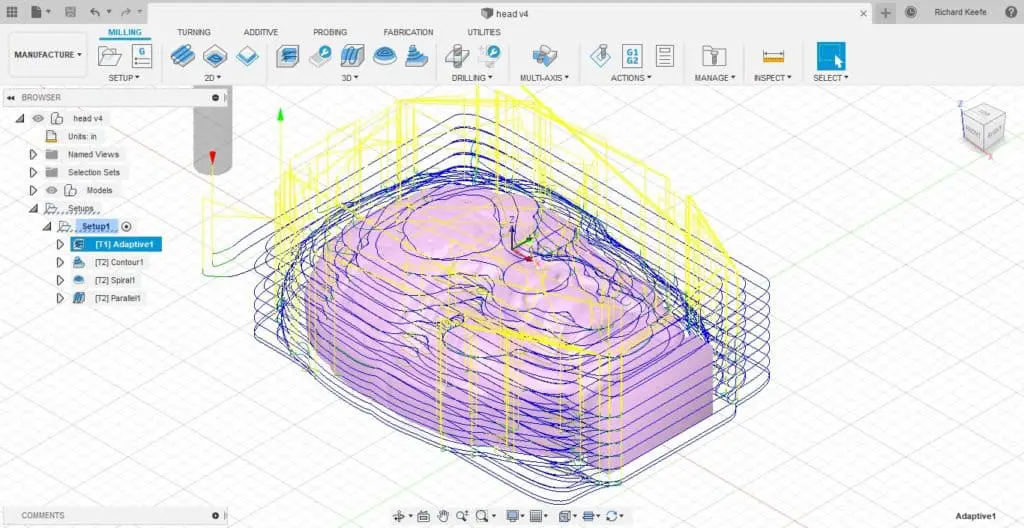Open the SETUP dropdown menu

(x=123, y=78)
